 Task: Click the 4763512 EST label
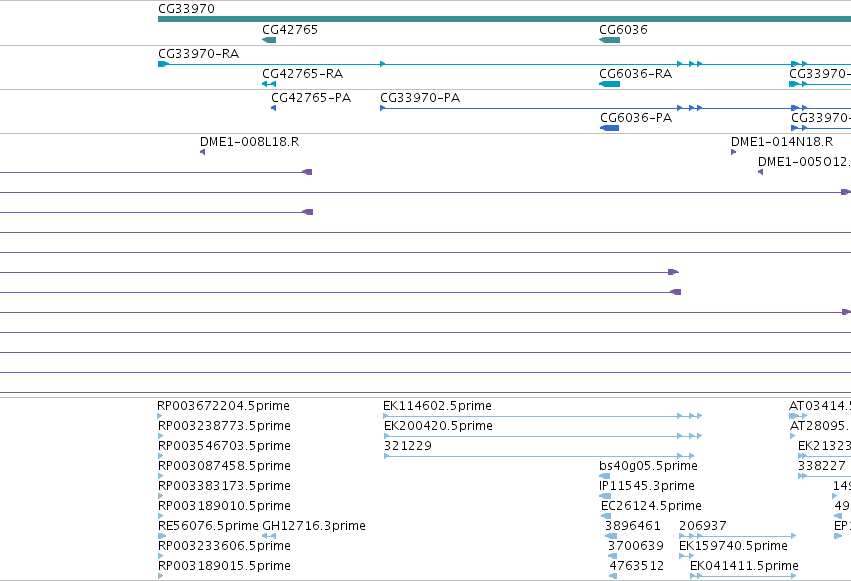pos(637,566)
